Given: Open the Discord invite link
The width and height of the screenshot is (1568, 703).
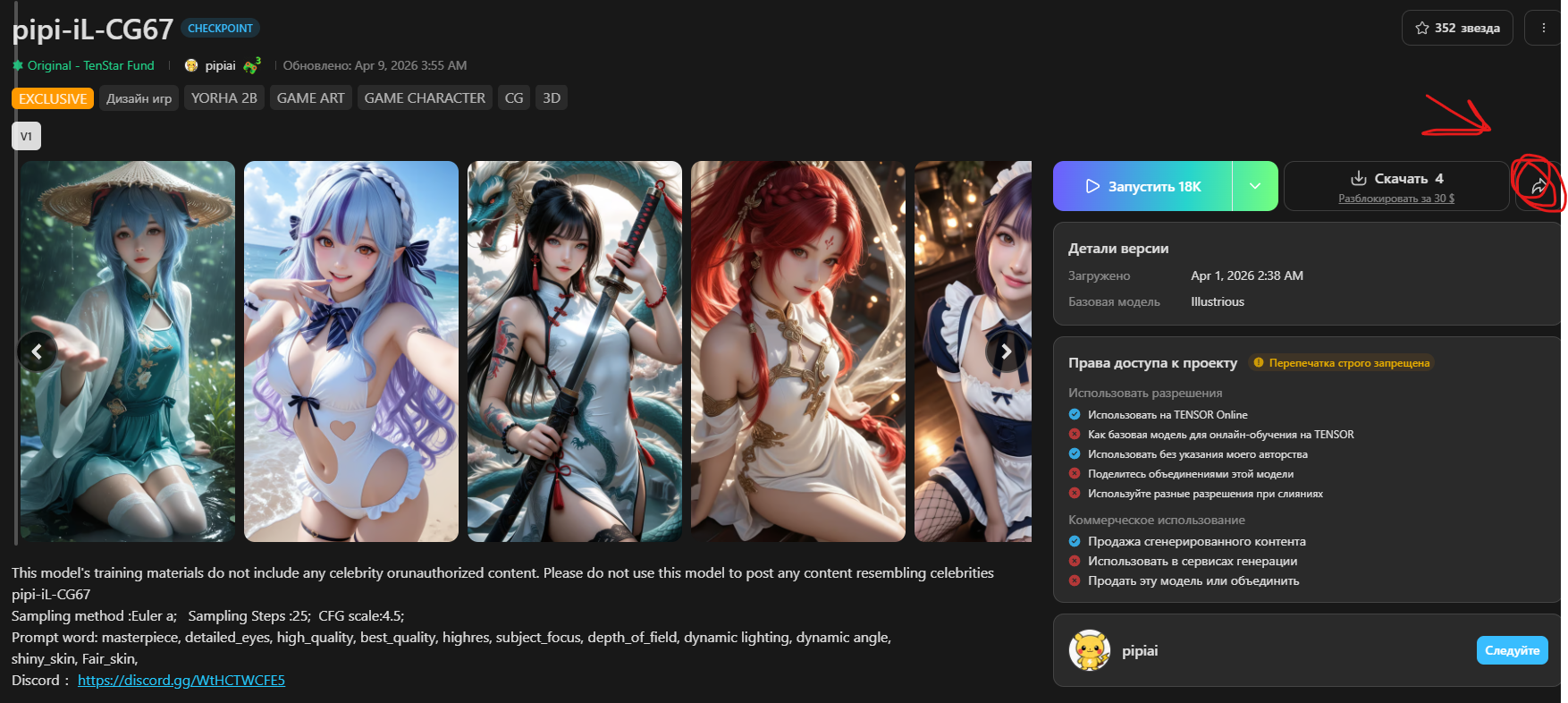Looking at the screenshot, I should click(x=181, y=681).
